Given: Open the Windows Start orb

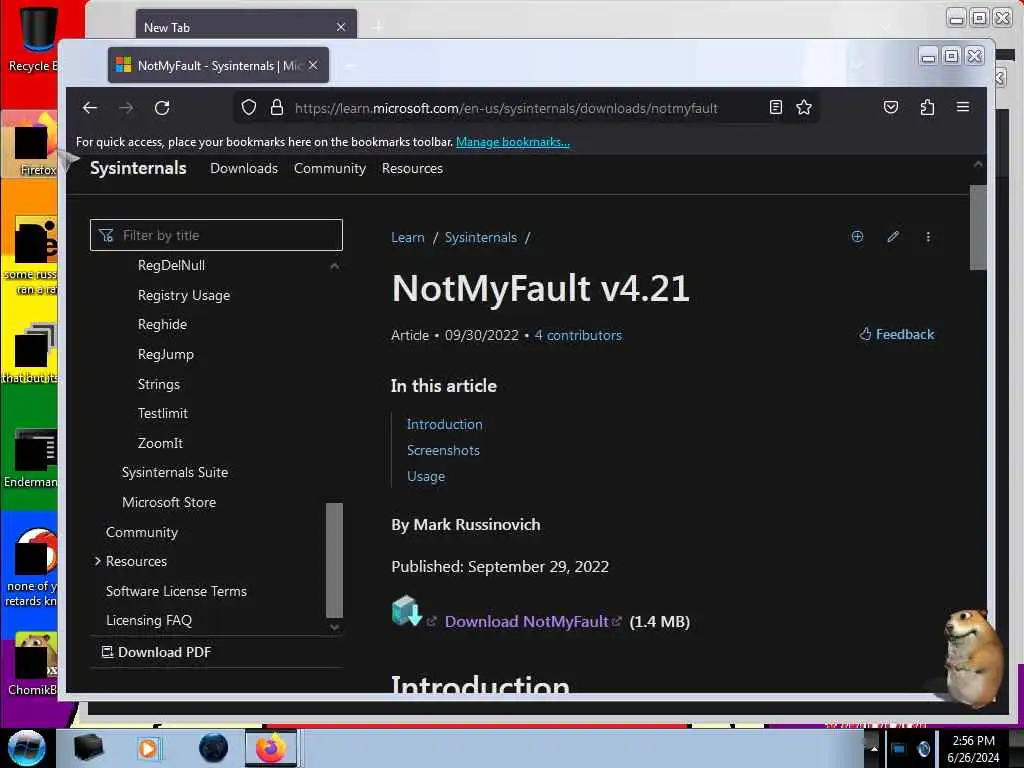Looking at the screenshot, I should 27,748.
